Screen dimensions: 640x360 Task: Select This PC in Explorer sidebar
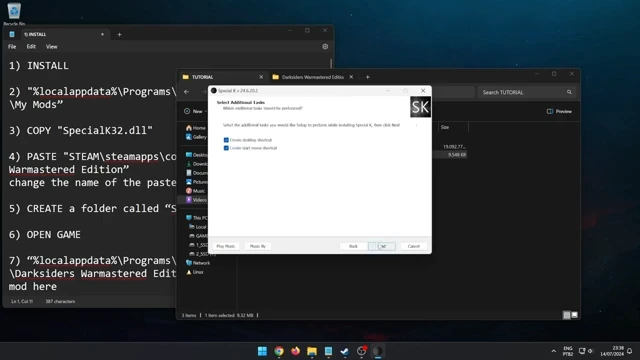tap(197, 218)
